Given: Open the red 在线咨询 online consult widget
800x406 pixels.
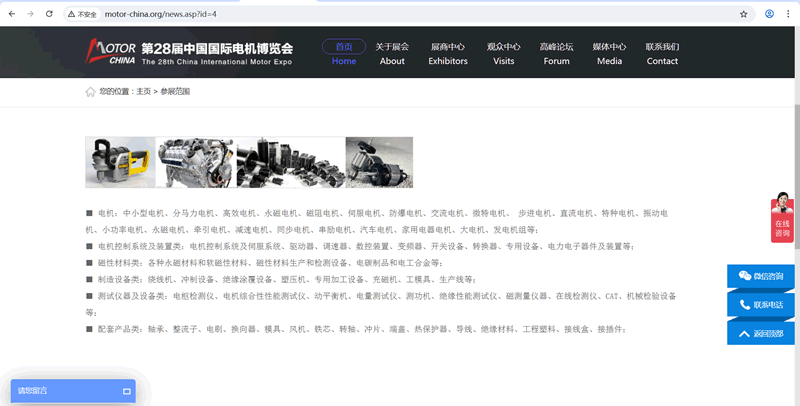Looking at the screenshot, I should pos(782,217).
